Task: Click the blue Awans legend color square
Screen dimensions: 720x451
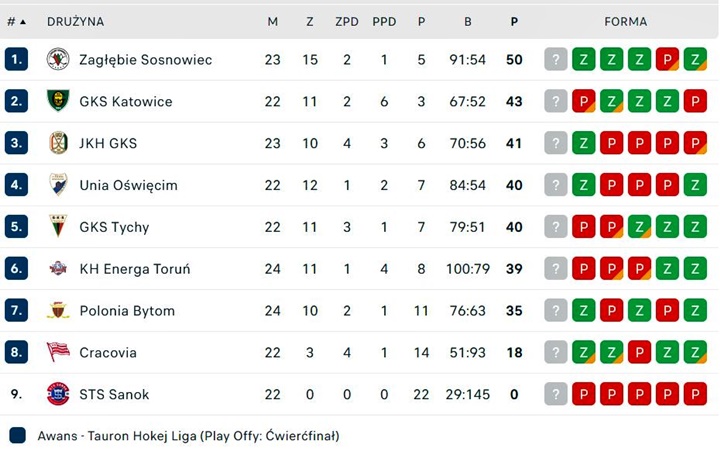Action: pos(17,436)
